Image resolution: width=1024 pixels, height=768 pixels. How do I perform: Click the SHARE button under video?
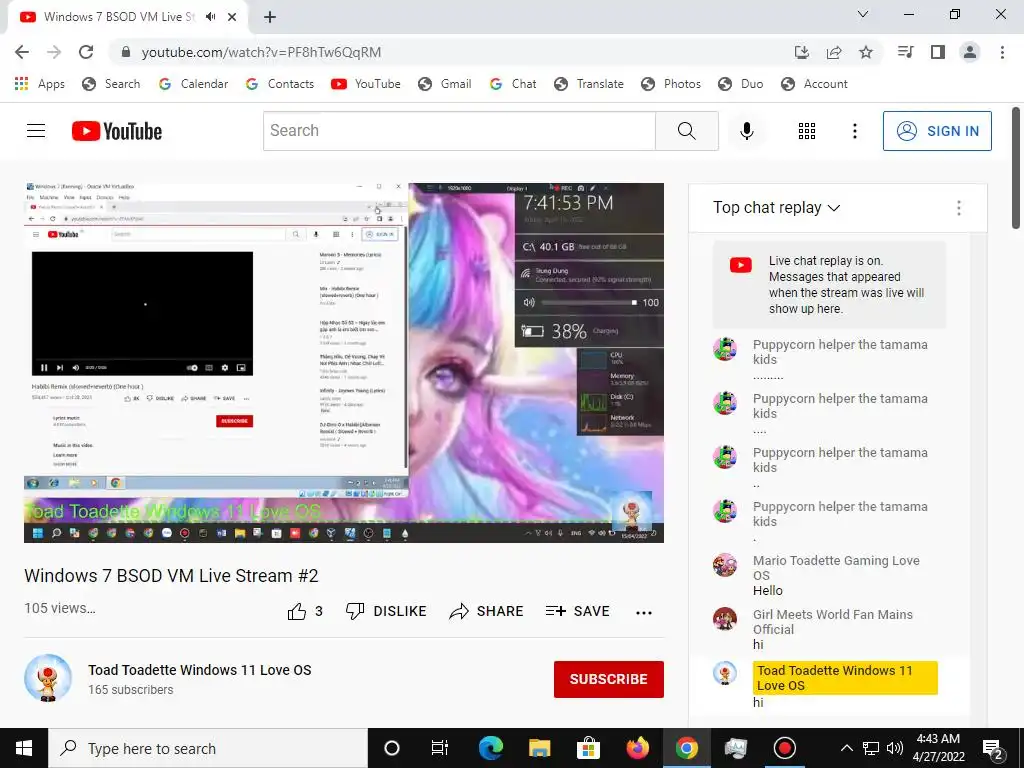[487, 611]
